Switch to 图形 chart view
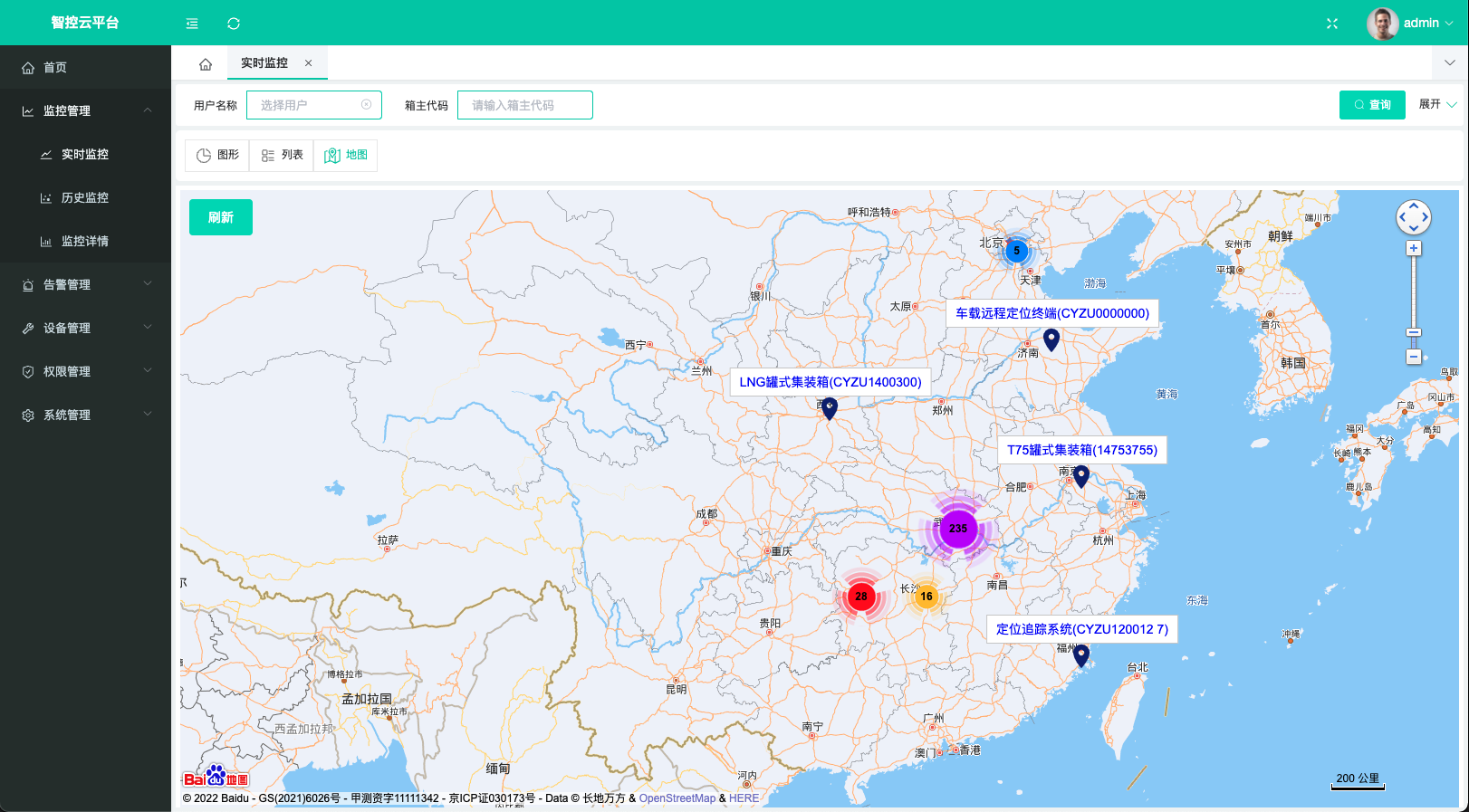The height and width of the screenshot is (812, 1469). [x=218, y=155]
